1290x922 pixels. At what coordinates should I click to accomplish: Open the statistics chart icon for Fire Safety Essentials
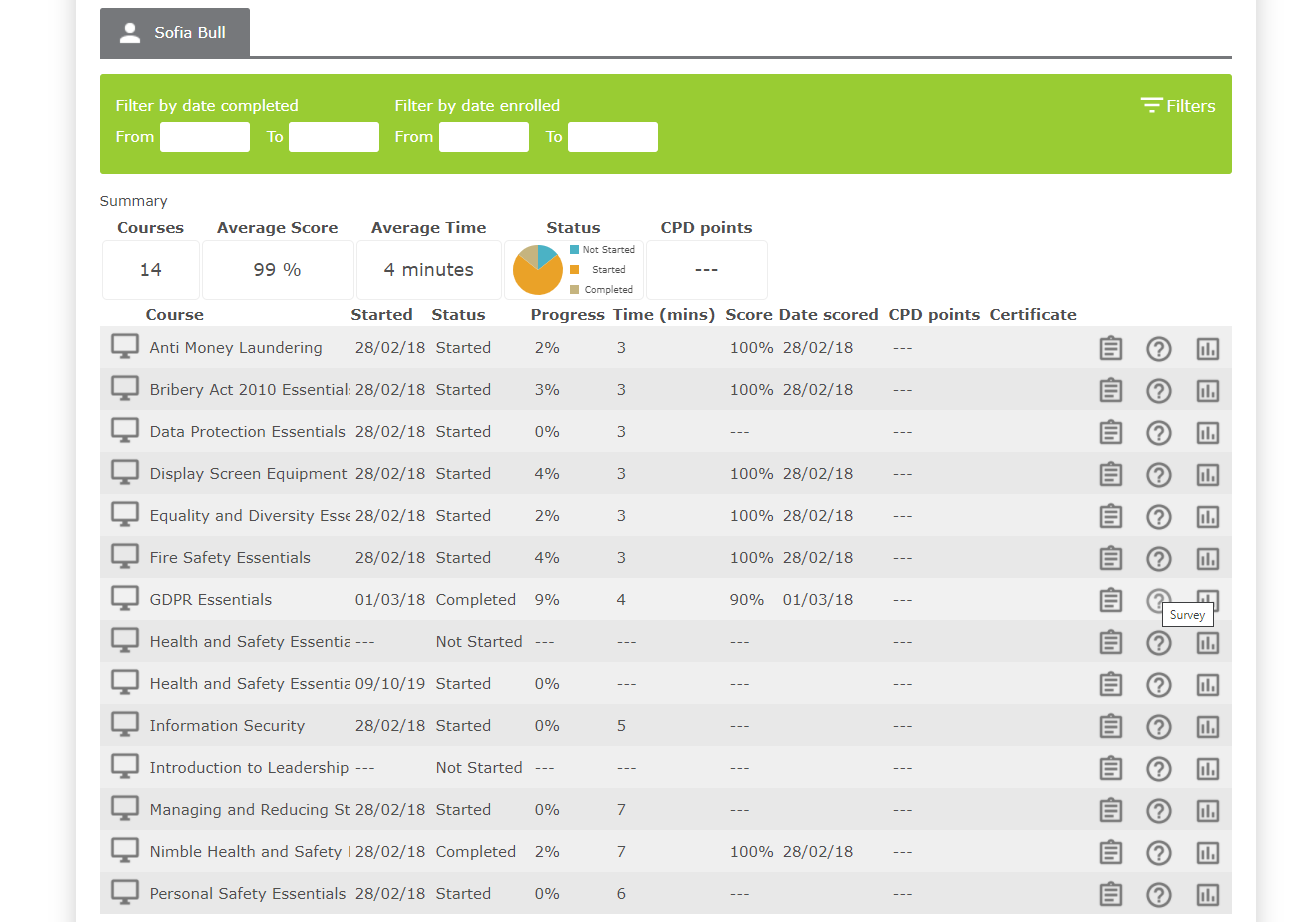click(x=1207, y=559)
